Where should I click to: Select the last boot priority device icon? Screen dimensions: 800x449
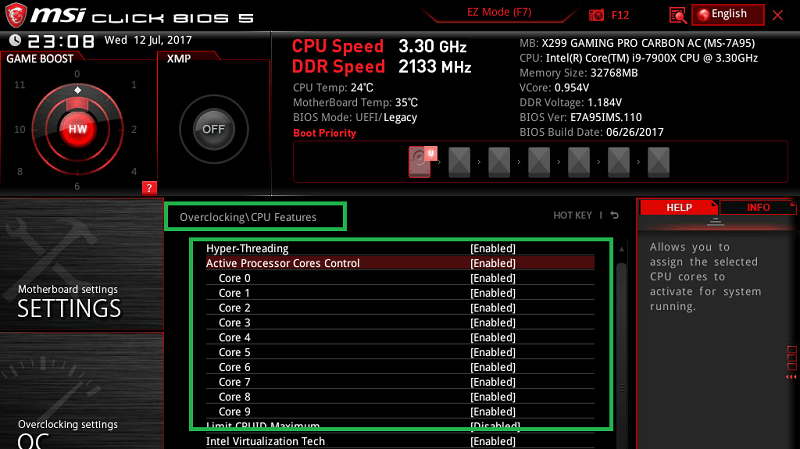click(658, 162)
